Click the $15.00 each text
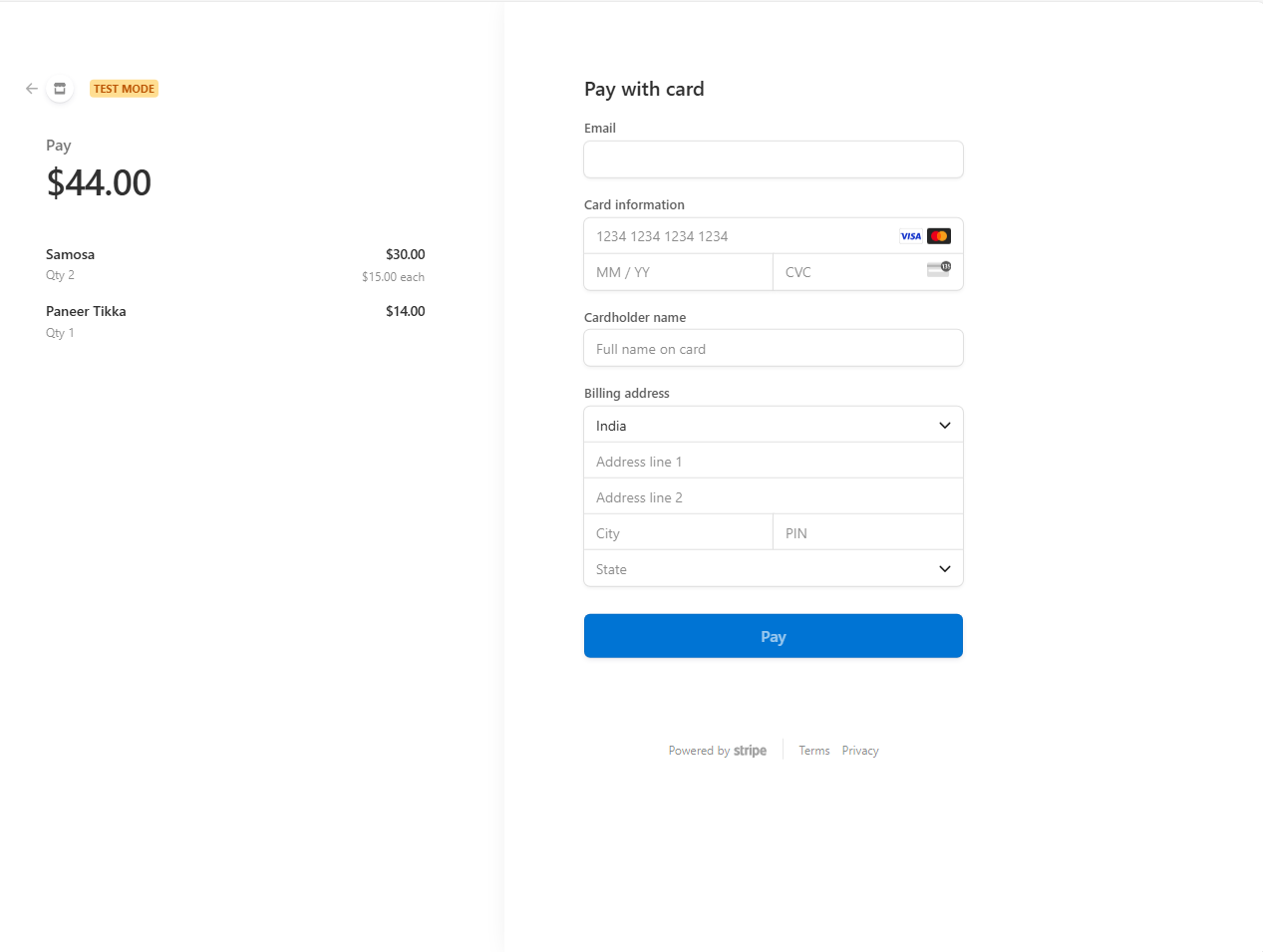The height and width of the screenshot is (952, 1263). [x=394, y=277]
